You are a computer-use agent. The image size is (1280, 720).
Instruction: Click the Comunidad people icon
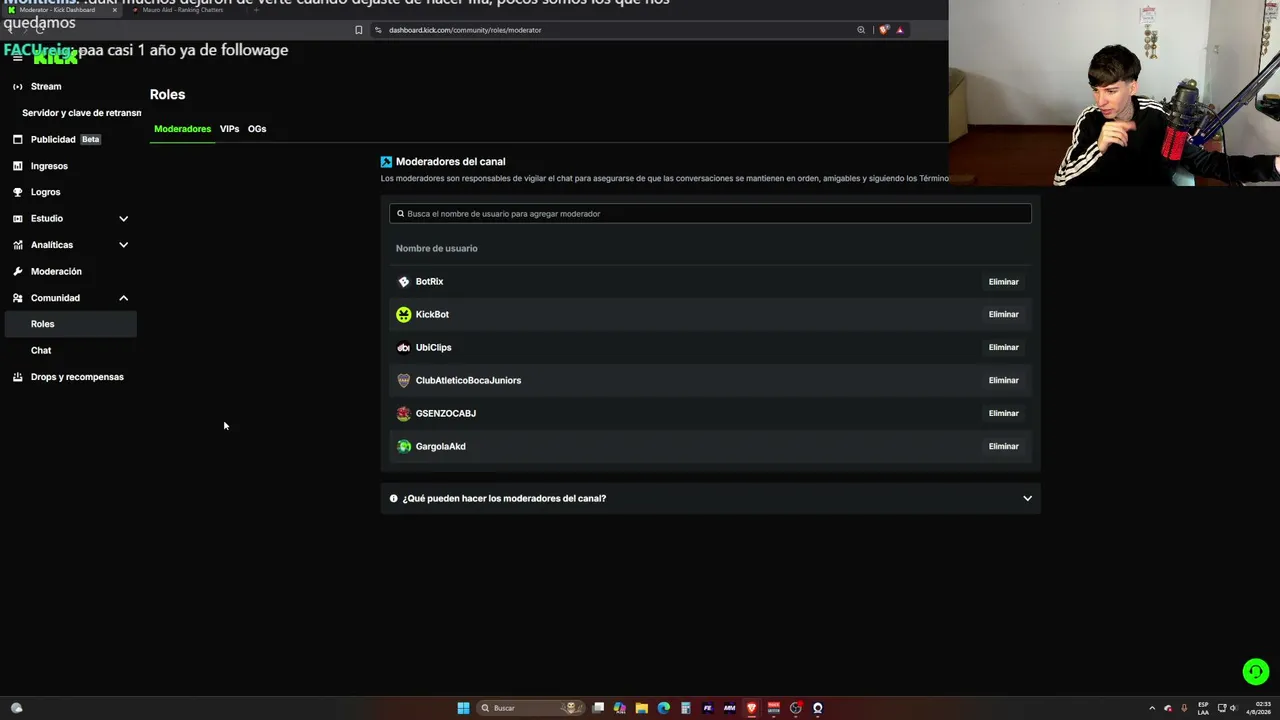pos(18,298)
